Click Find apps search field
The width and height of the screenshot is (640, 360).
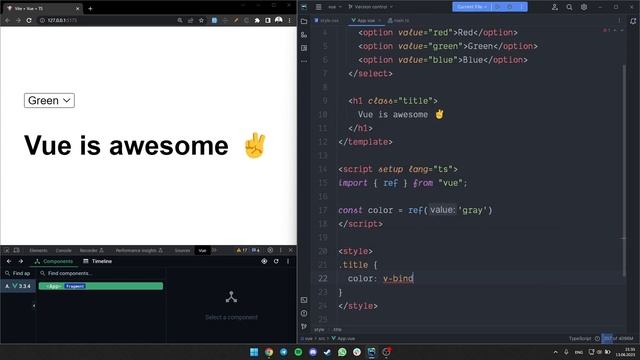point(18,273)
